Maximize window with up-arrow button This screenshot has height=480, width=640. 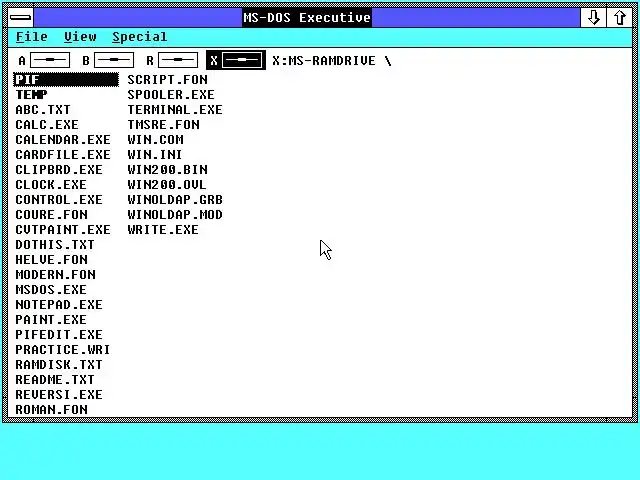tap(620, 18)
